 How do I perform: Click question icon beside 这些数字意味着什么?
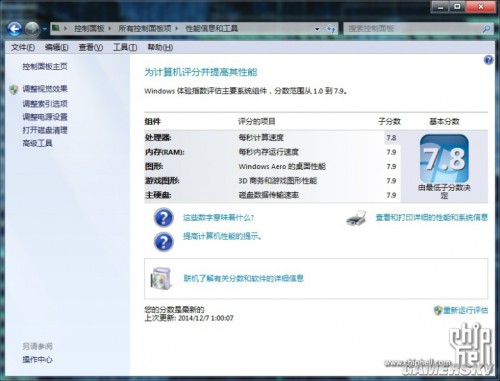pyautogui.click(x=164, y=218)
